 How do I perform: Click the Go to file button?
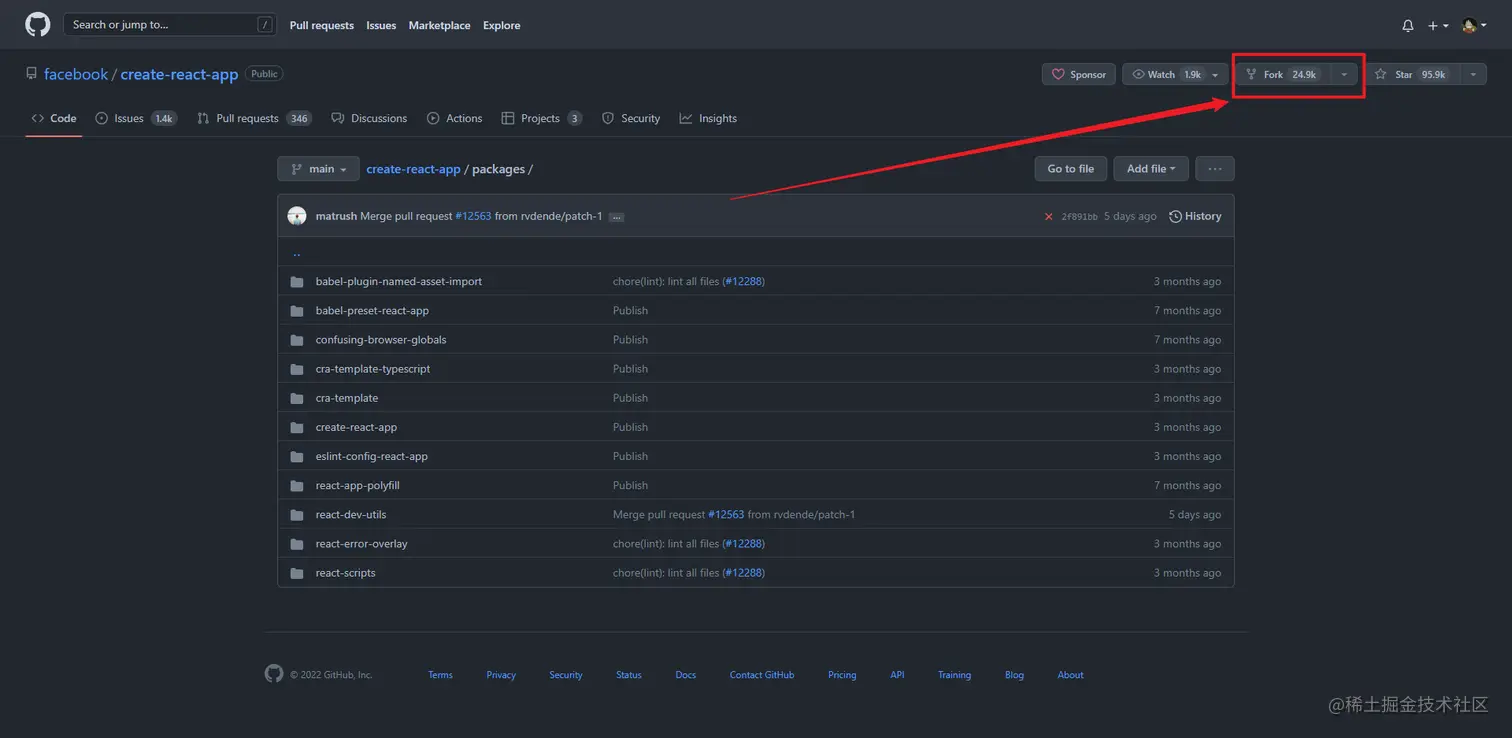point(1070,169)
